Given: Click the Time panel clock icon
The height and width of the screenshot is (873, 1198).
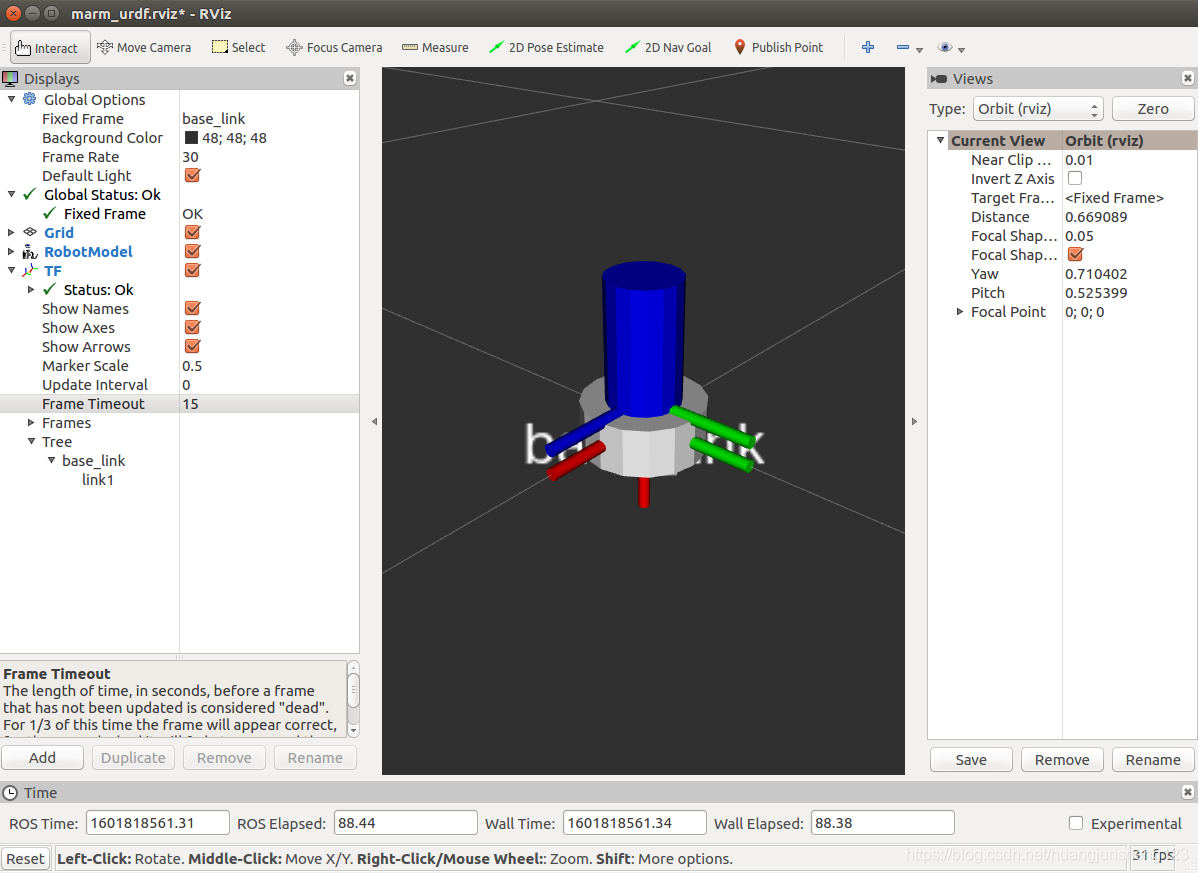Looking at the screenshot, I should click(10, 793).
